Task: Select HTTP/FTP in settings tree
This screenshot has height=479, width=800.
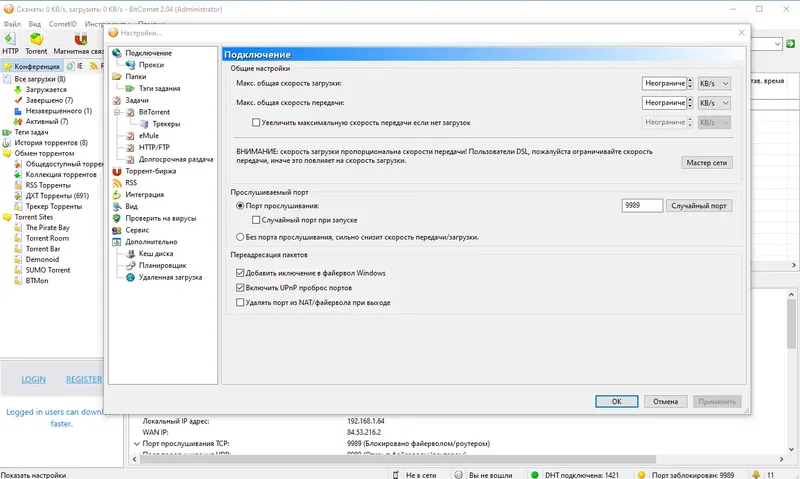Action: (154, 147)
